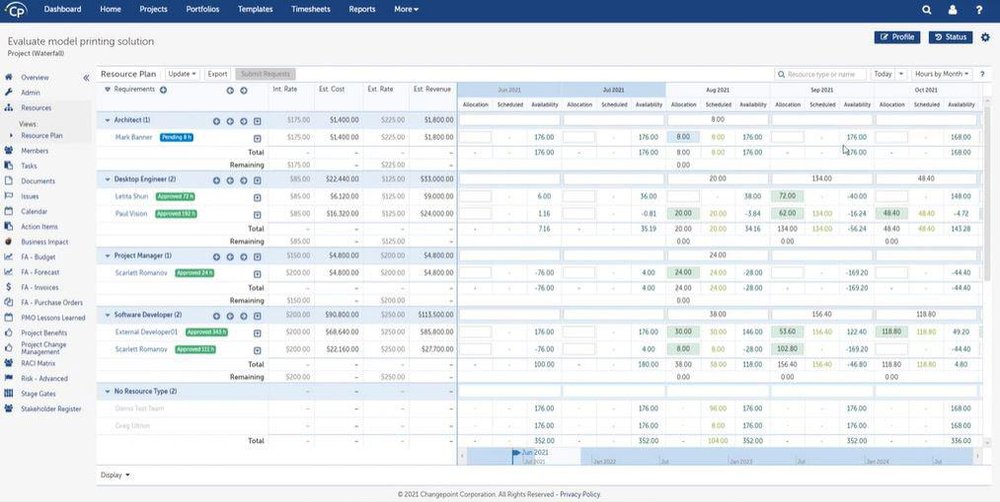Collapse the Desktop Engineer (2) group
1000x502 pixels.
[107, 180]
